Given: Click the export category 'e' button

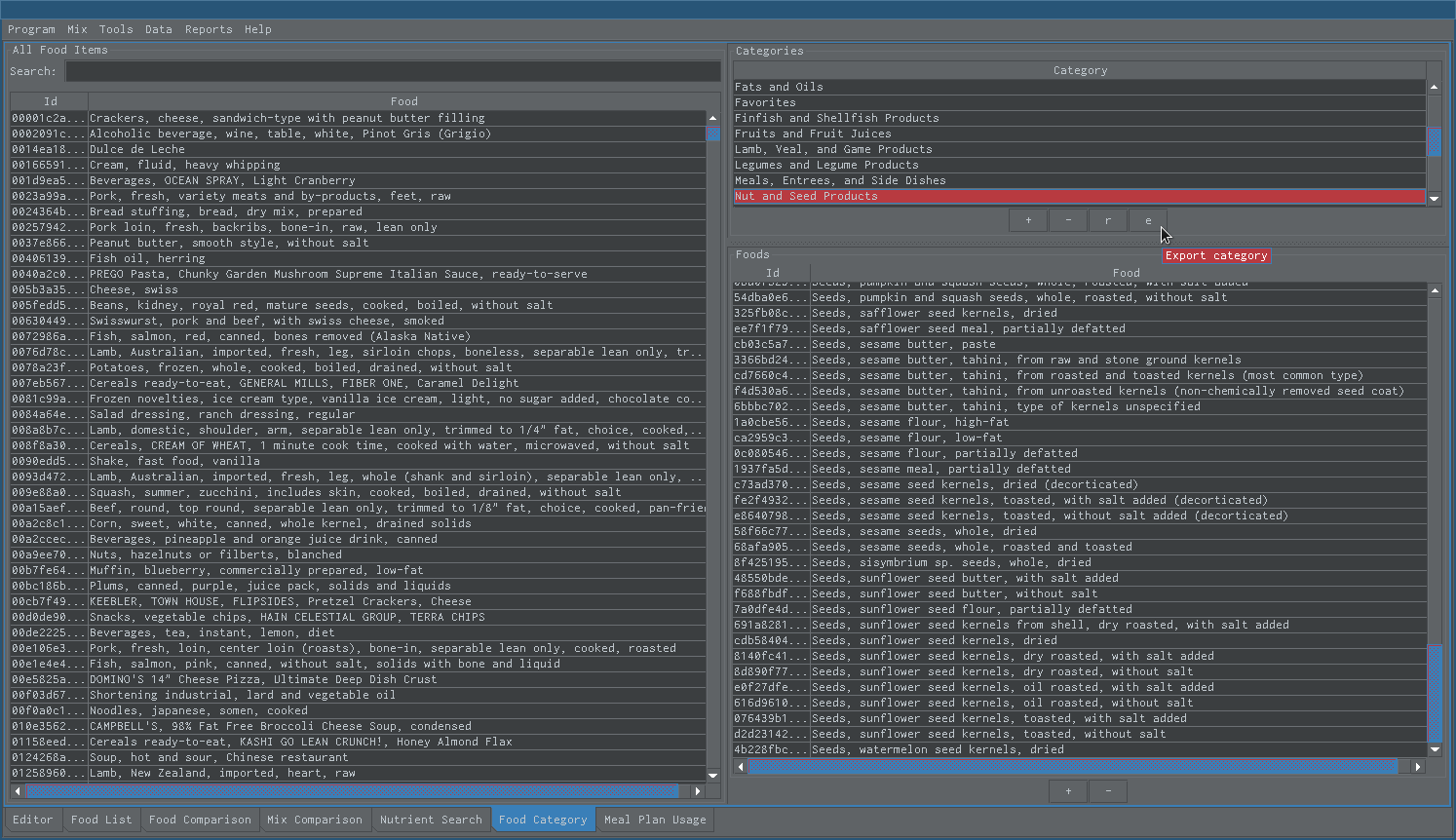Looking at the screenshot, I should pyautogui.click(x=1148, y=220).
